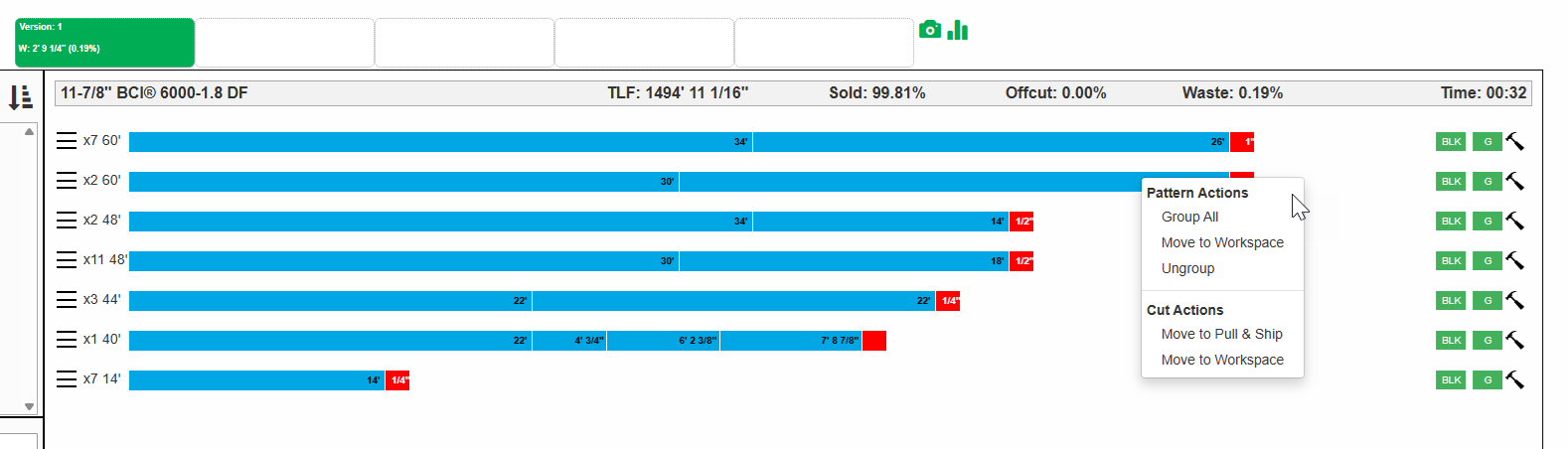Click the scroll down arrow in left panel
Image resolution: width=1568 pixels, height=449 pixels.
pos(29,406)
